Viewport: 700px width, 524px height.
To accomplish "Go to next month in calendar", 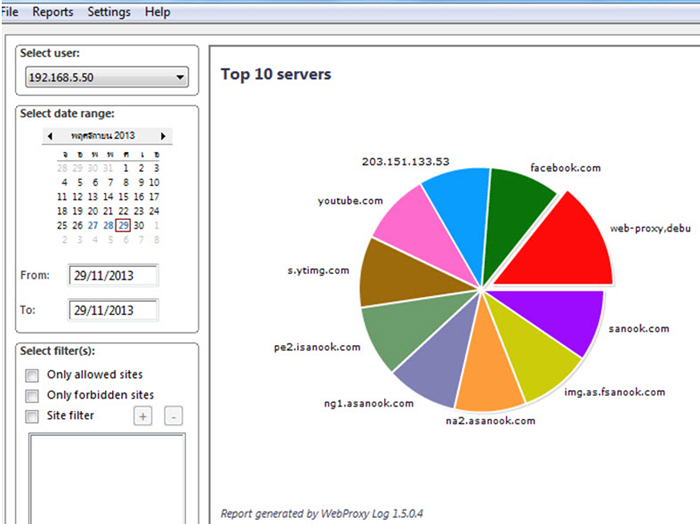I will pyautogui.click(x=164, y=135).
